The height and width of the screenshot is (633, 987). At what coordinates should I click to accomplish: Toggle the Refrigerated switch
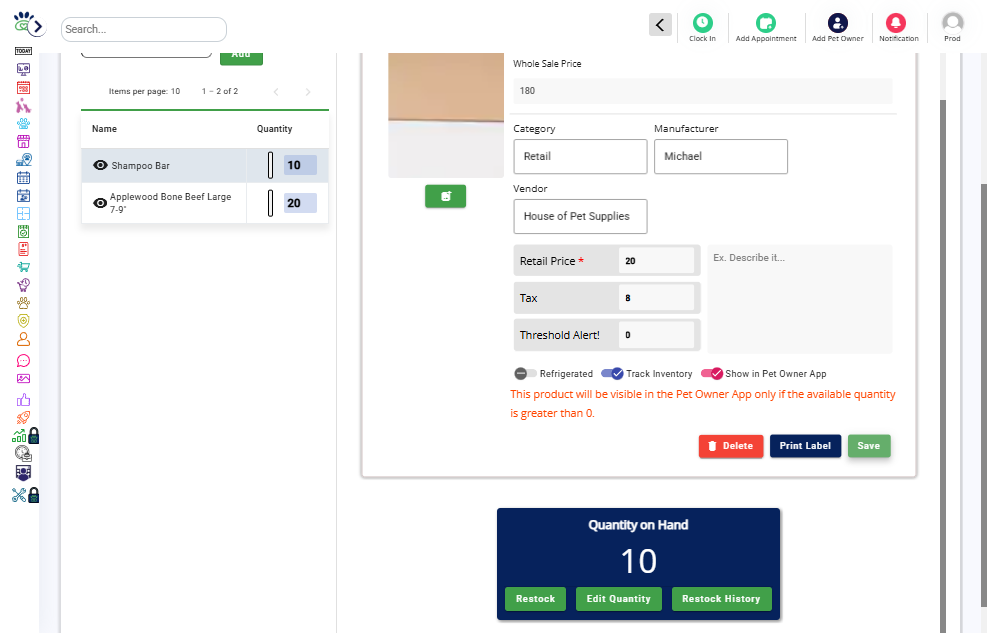click(x=525, y=373)
